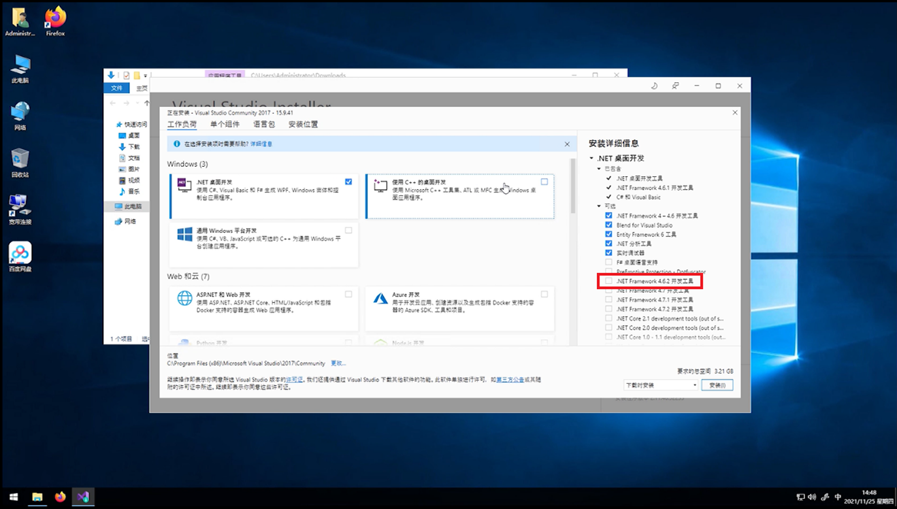Switch to the 语言包 language packs tab

[264, 124]
